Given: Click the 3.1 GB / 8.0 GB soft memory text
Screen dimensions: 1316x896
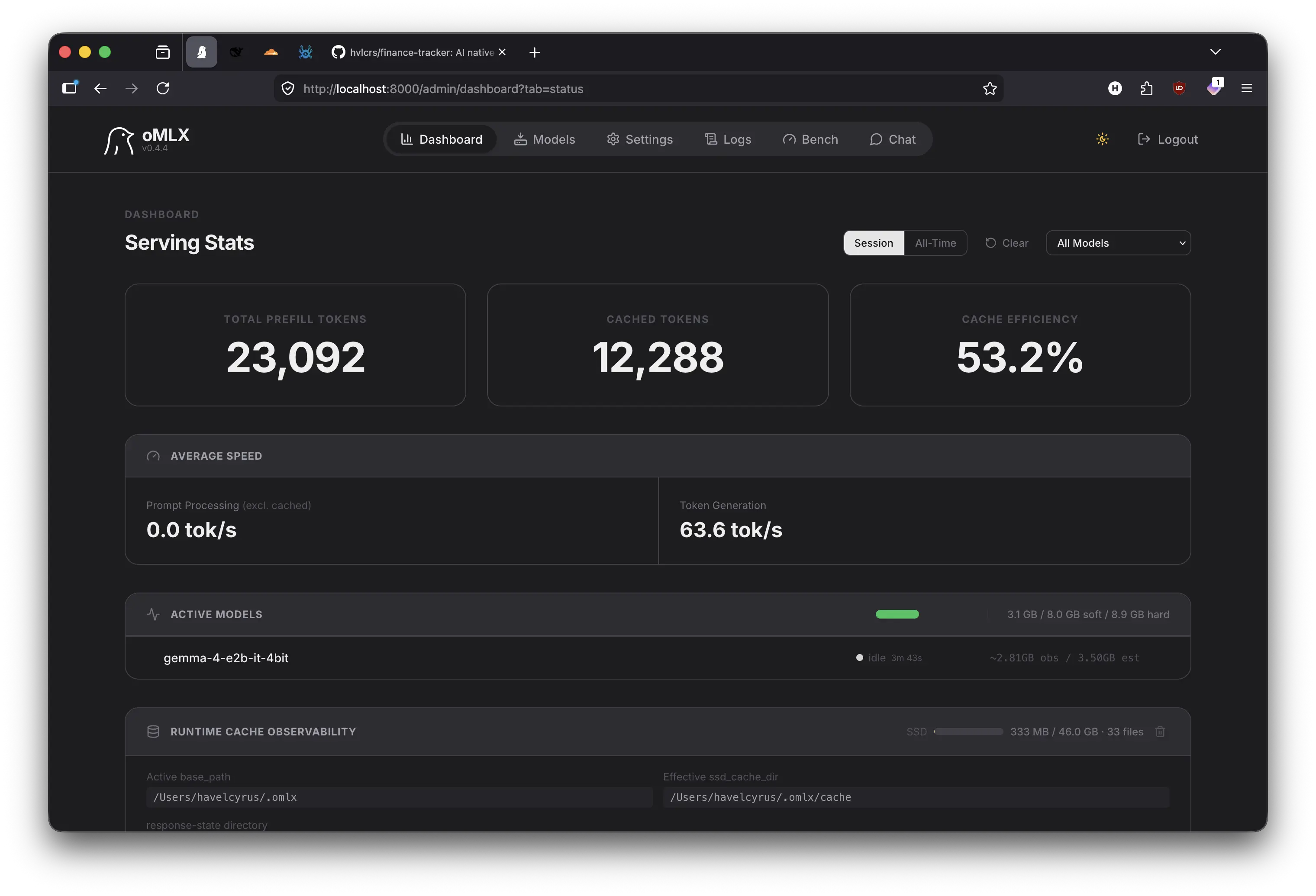Looking at the screenshot, I should pyautogui.click(x=1088, y=615).
